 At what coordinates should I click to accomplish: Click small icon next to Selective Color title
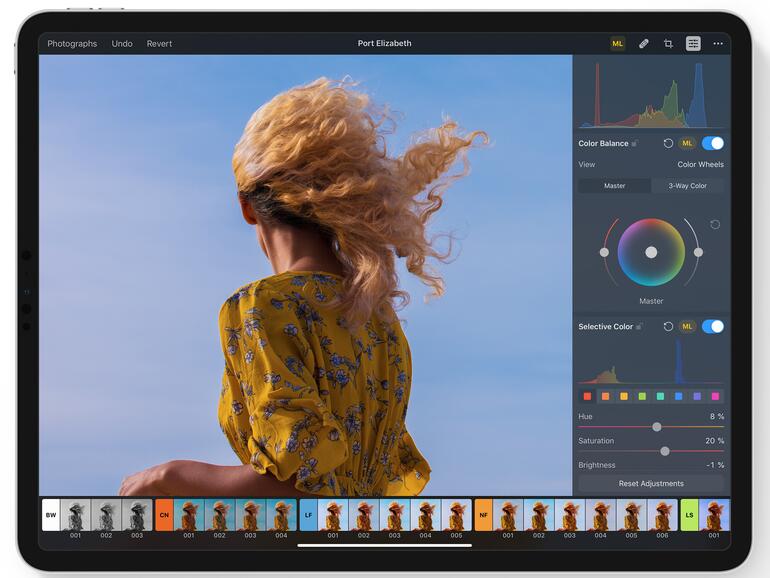click(639, 327)
